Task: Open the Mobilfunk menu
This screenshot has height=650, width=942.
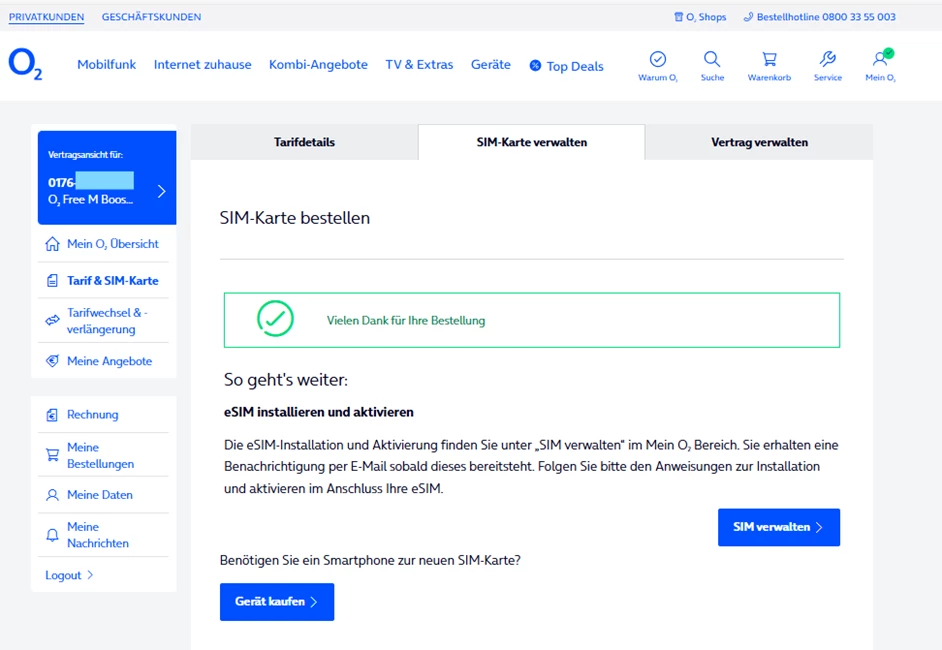Action: (x=106, y=64)
